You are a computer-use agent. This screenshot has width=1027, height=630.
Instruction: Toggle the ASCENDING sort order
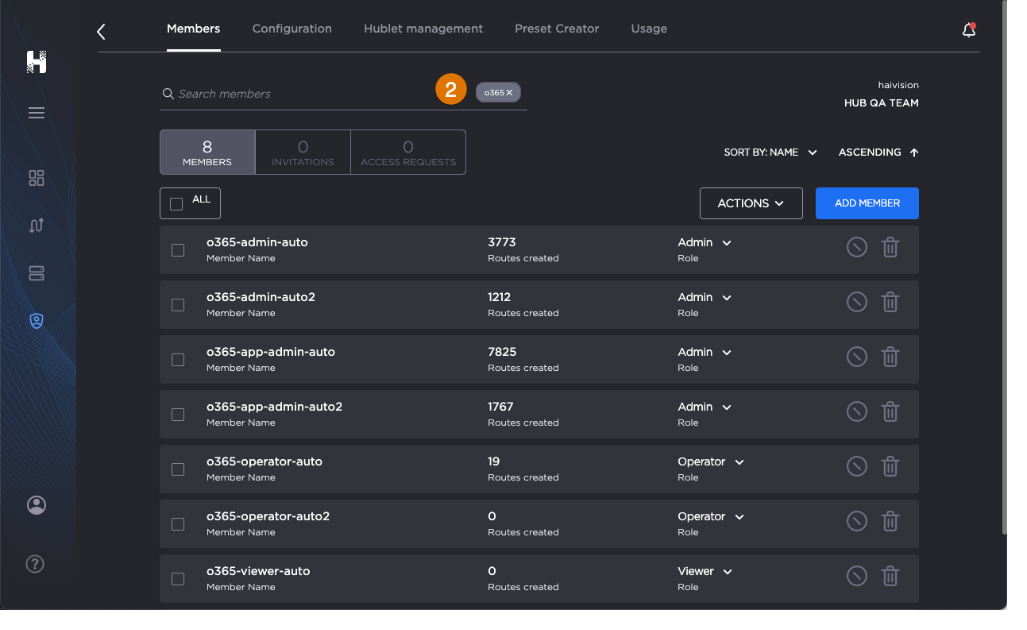[878, 153]
